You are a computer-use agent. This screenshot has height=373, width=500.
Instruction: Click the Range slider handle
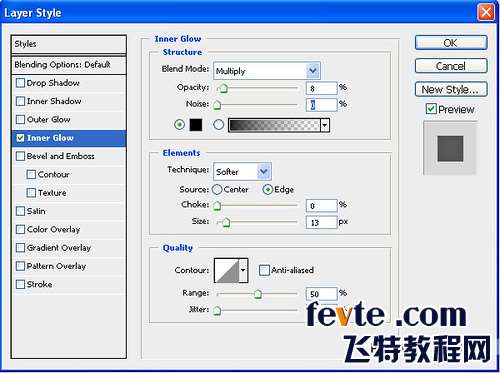[258, 294]
